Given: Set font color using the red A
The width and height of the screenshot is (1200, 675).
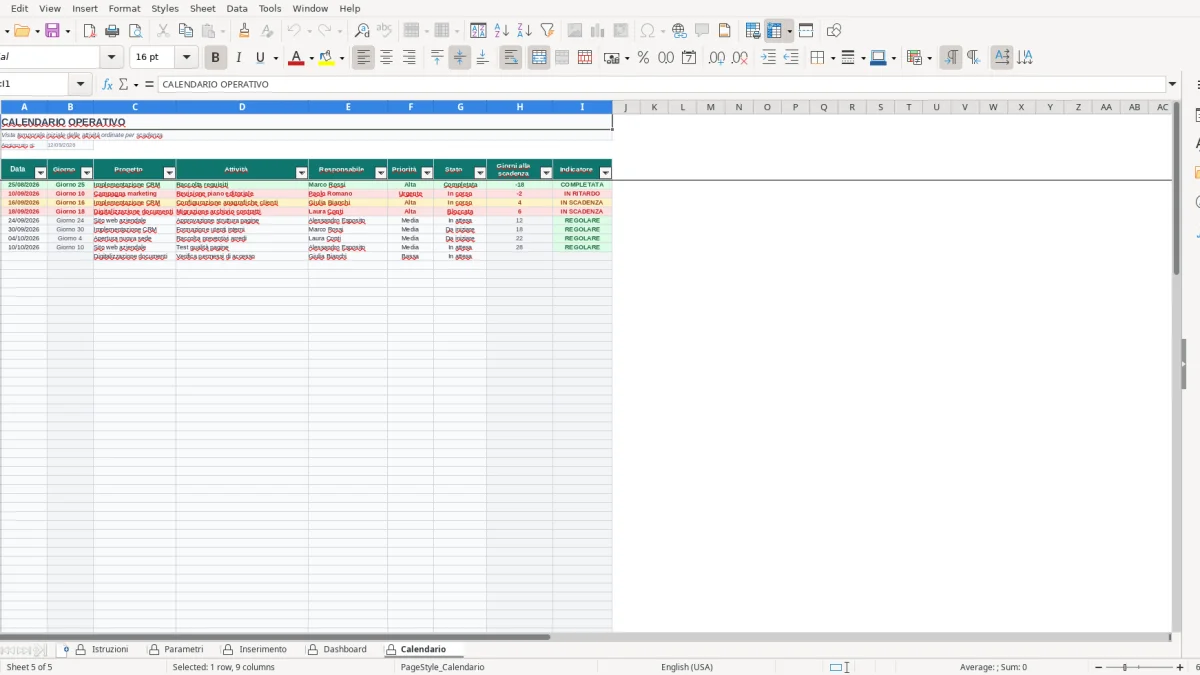Looking at the screenshot, I should pyautogui.click(x=295, y=58).
